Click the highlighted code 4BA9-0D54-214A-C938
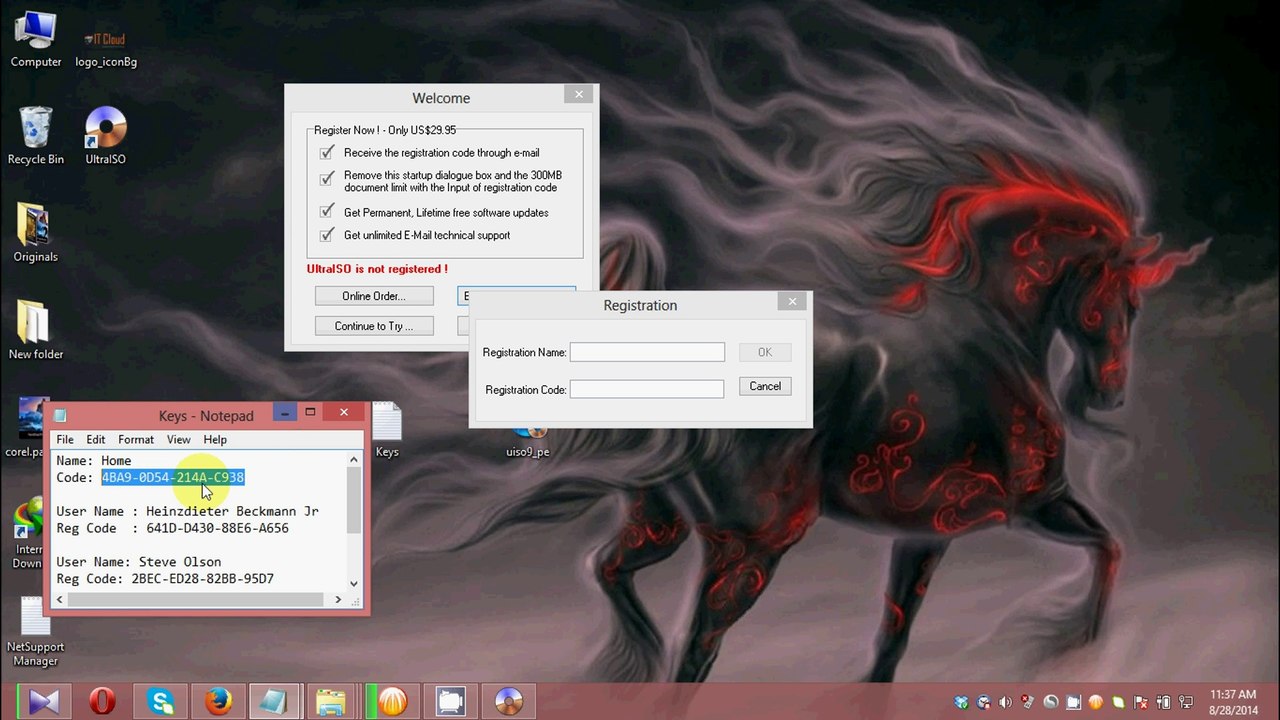1280x720 pixels. tap(173, 477)
